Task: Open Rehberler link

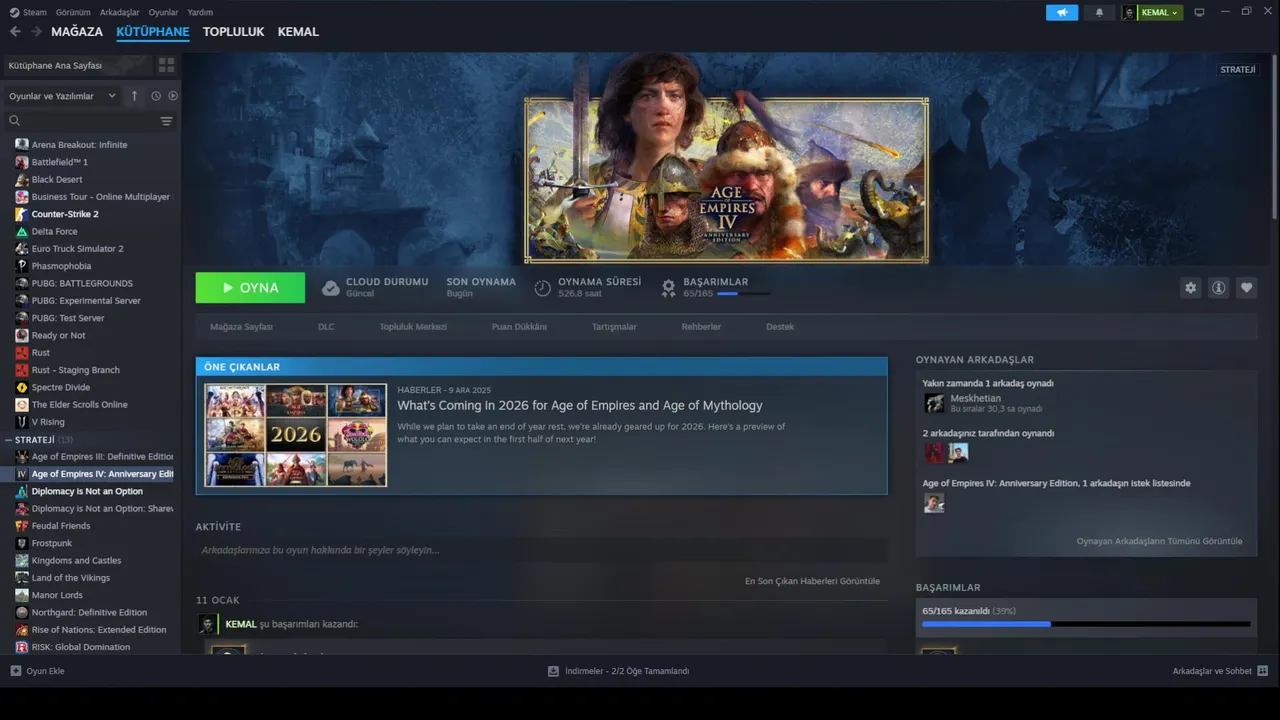Action: pos(701,327)
